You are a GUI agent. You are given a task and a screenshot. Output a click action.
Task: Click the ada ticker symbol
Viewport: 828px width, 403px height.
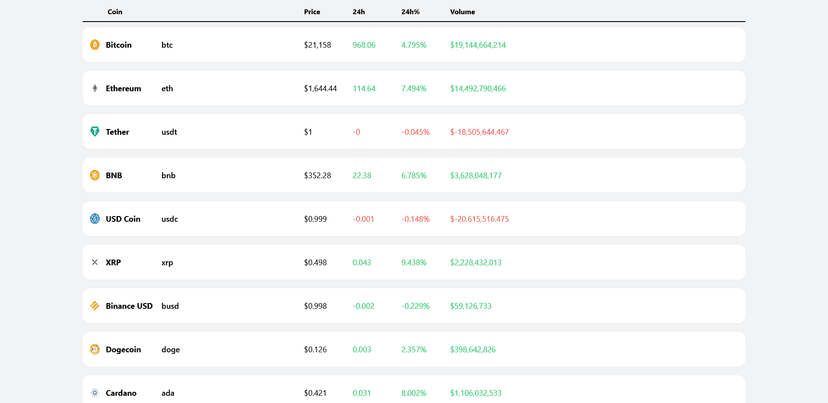(x=168, y=392)
